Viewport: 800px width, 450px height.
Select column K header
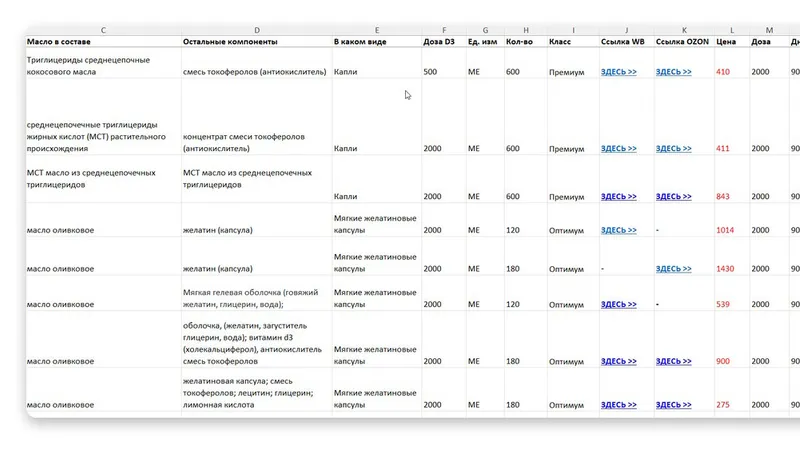[684, 30]
